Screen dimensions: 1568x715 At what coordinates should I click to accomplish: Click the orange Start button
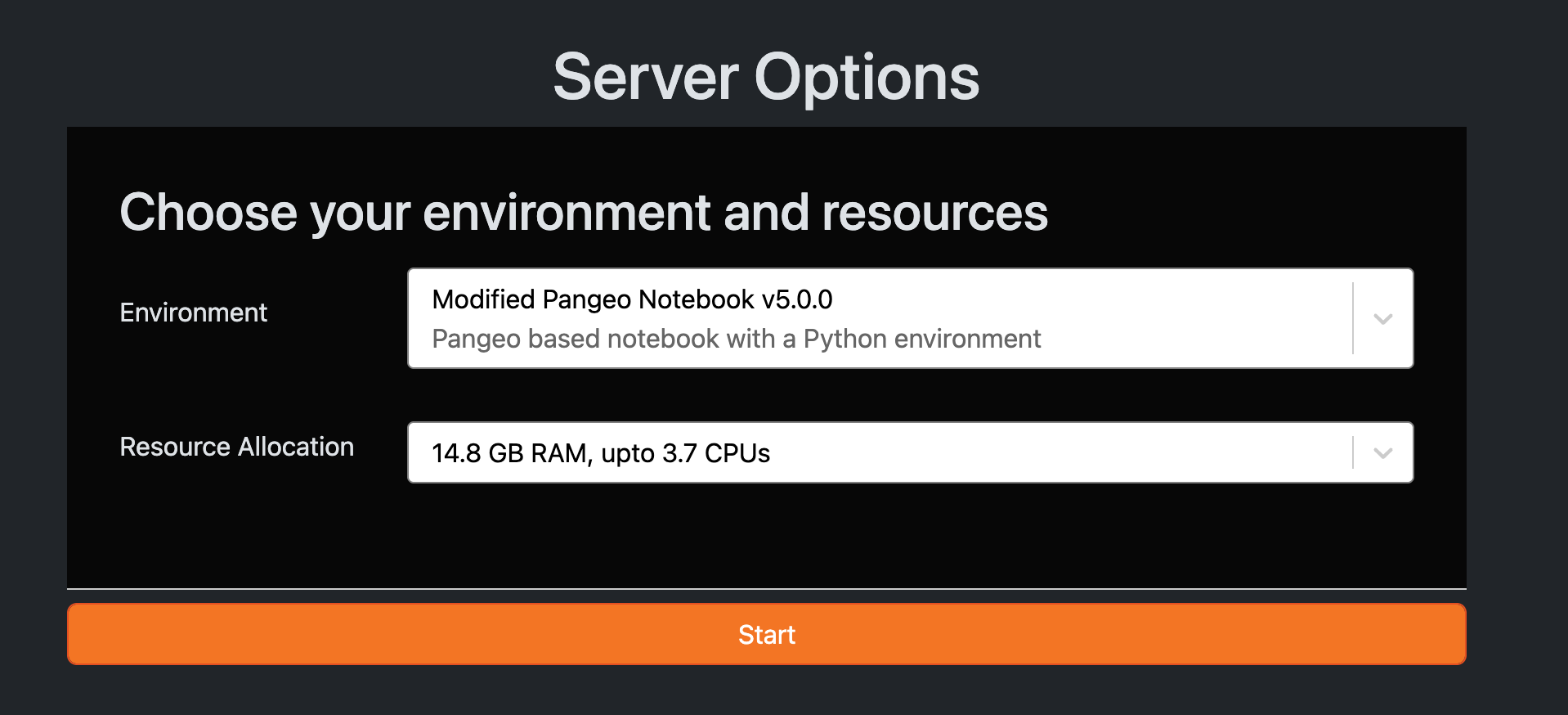(767, 634)
